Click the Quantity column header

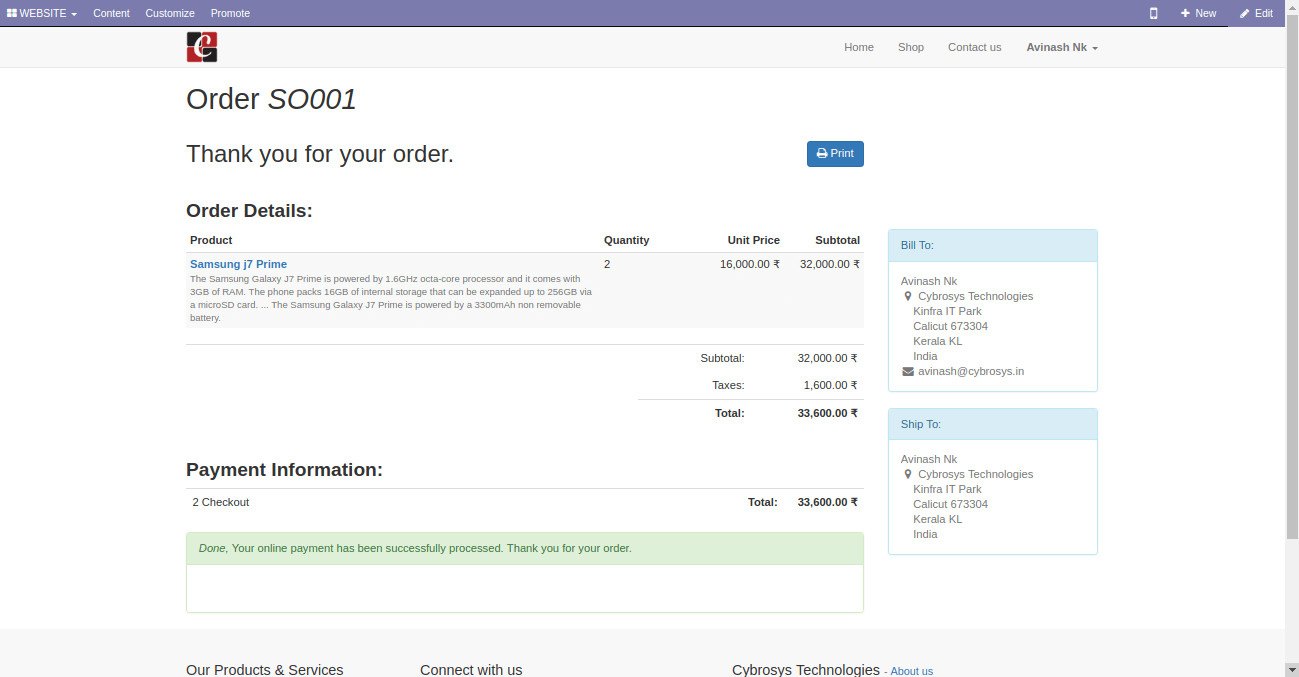coord(627,240)
